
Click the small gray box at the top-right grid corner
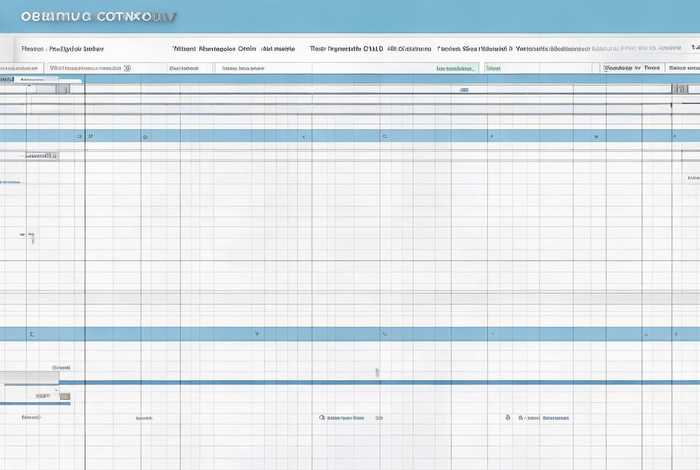tap(680, 89)
